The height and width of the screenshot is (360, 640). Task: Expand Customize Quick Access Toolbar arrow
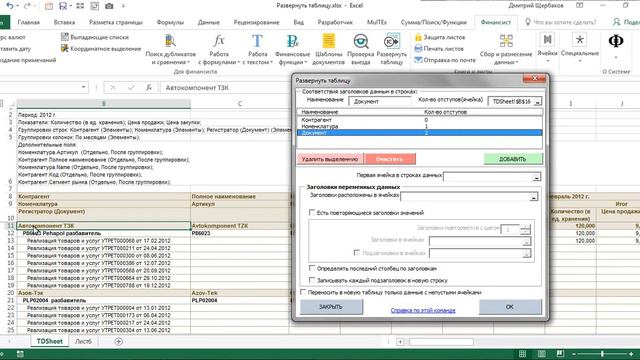[x=123, y=6]
